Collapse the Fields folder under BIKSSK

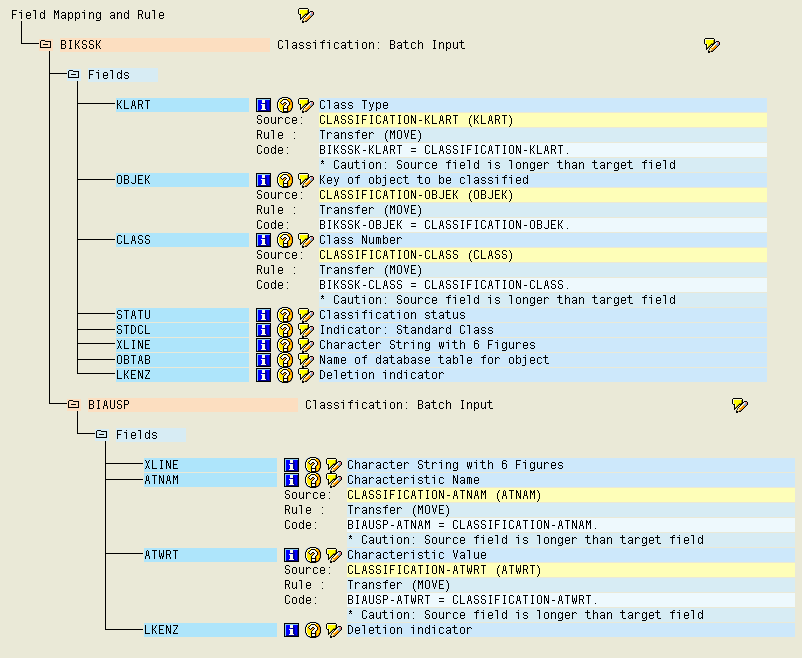click(x=72, y=74)
